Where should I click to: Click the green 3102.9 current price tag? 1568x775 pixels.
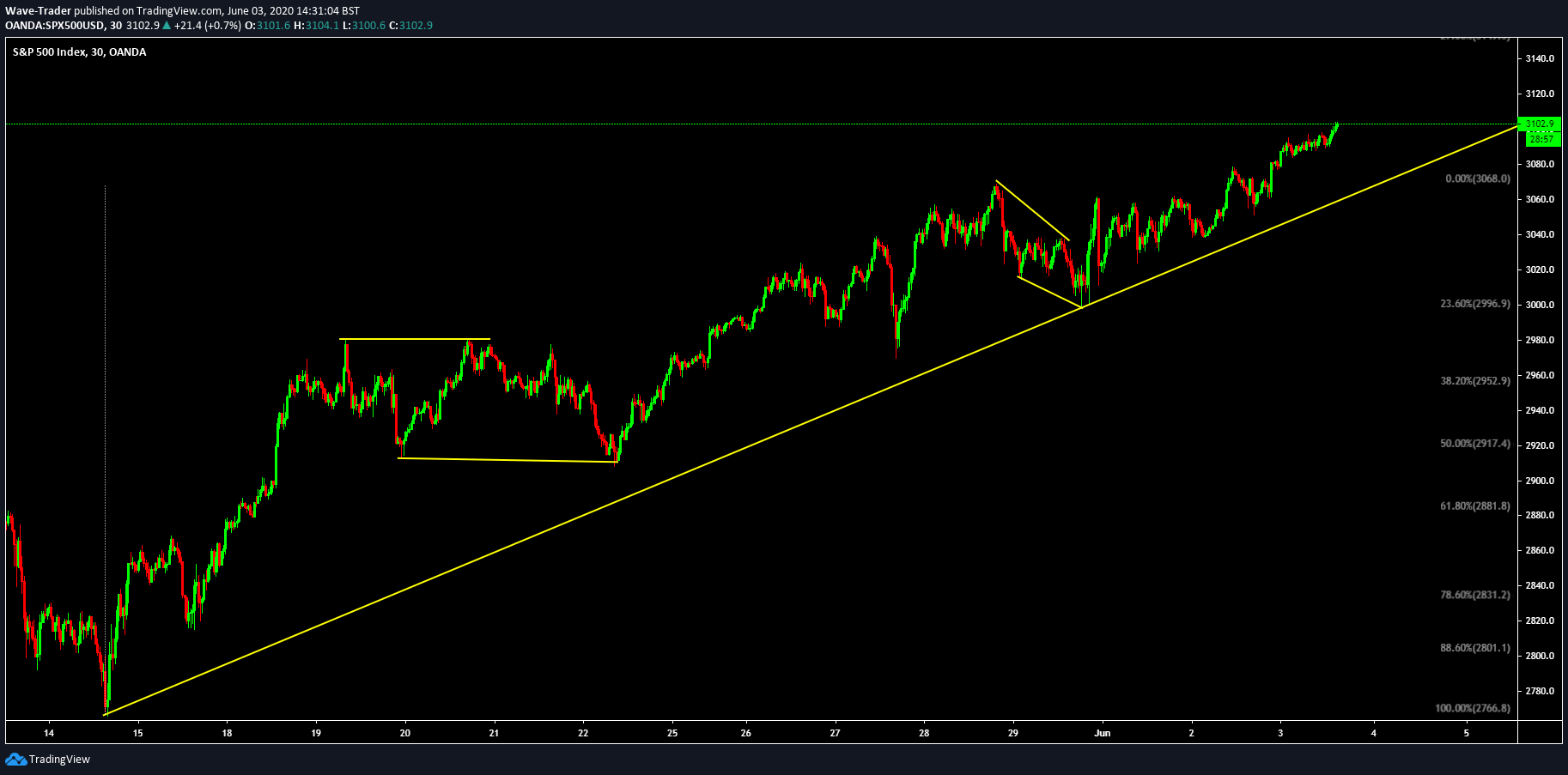[x=1540, y=124]
